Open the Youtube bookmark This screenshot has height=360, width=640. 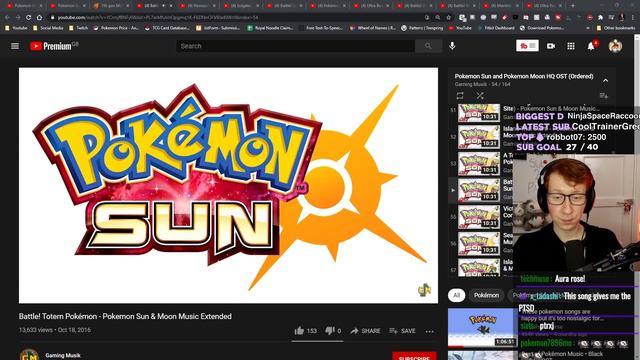(x=16, y=28)
